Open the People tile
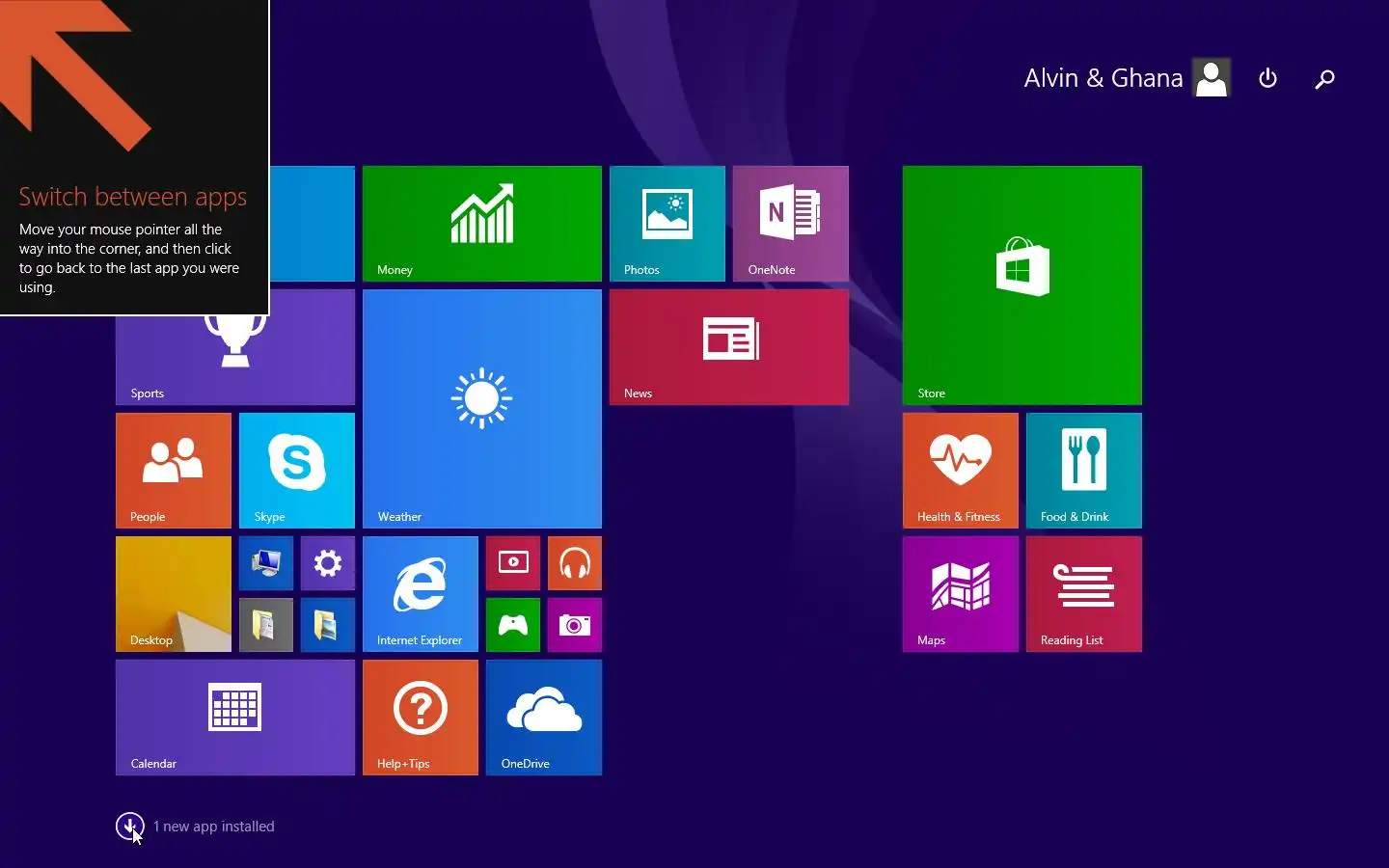This screenshot has width=1389, height=868. pos(174,471)
